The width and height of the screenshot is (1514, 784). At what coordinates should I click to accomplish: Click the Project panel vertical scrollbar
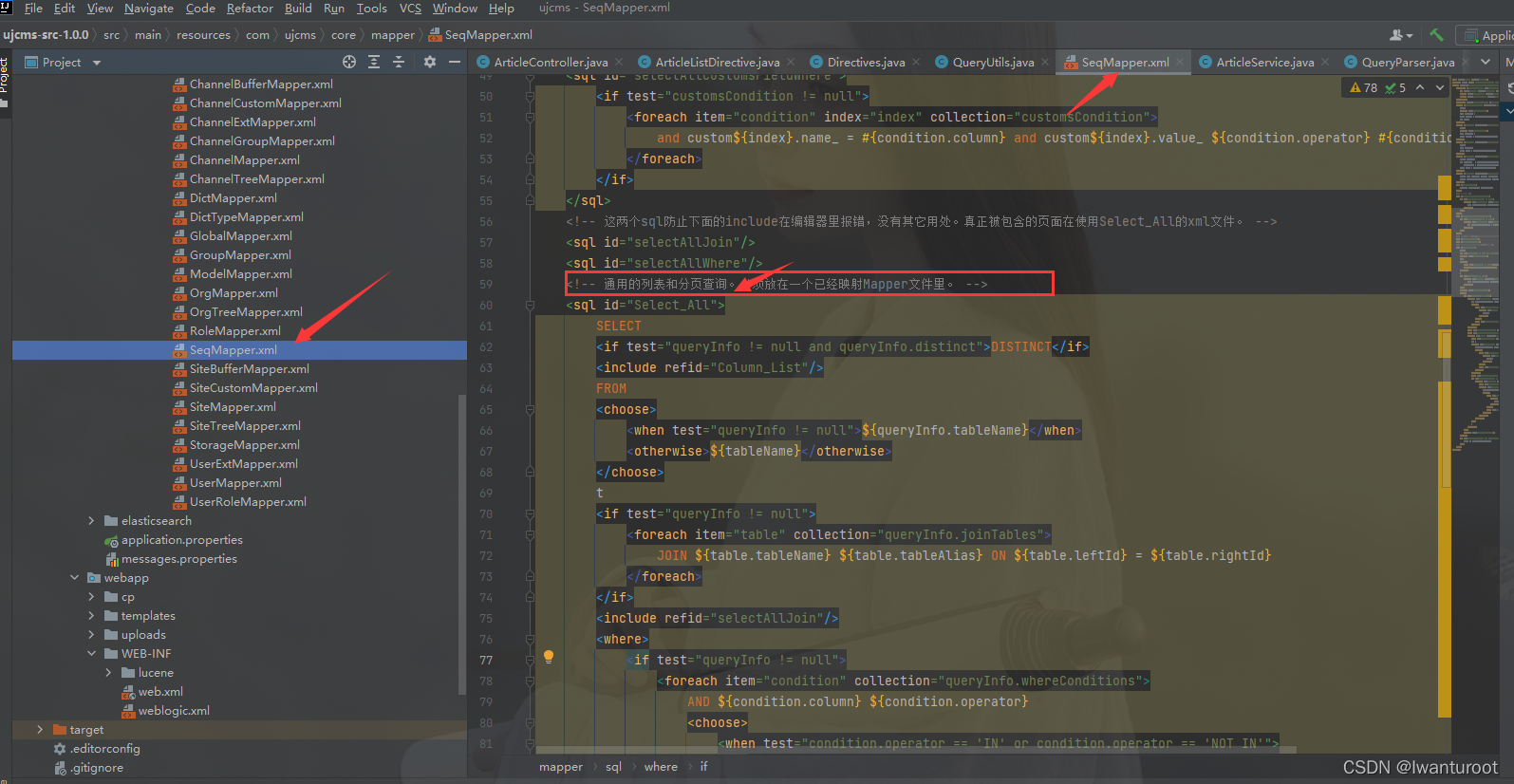(x=462, y=546)
